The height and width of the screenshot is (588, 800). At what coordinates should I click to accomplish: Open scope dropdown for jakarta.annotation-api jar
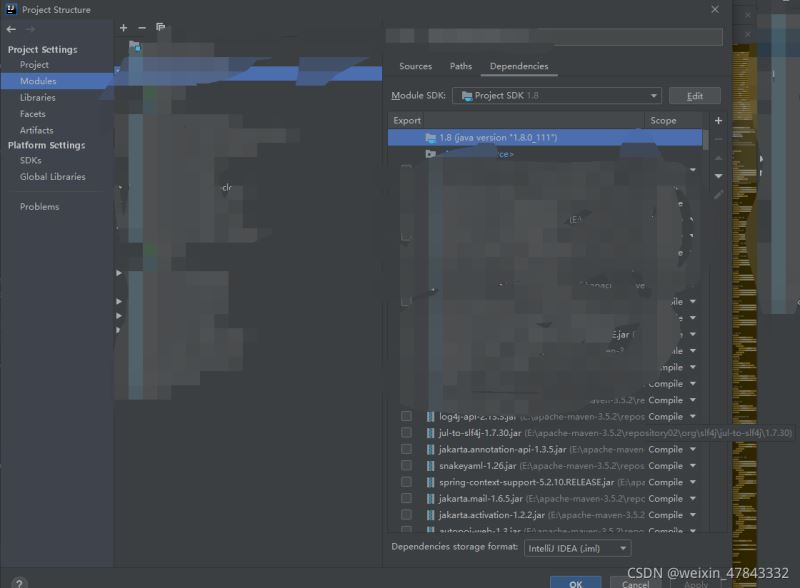tap(693, 449)
